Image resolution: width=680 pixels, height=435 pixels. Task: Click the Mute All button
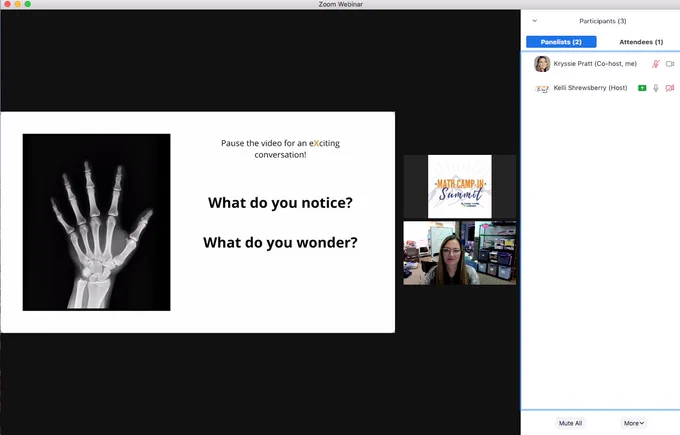point(570,423)
